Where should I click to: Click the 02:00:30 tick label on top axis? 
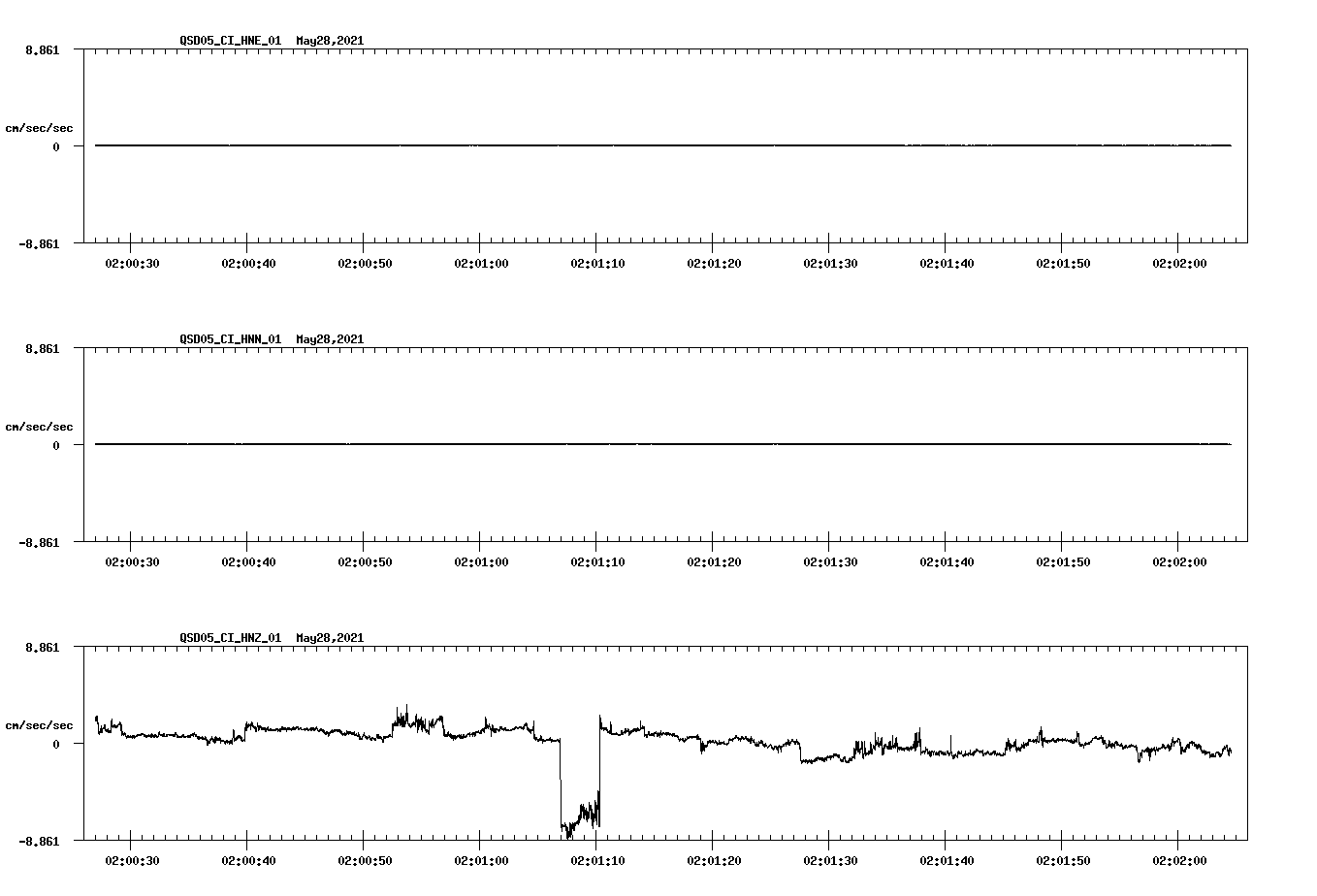click(130, 262)
